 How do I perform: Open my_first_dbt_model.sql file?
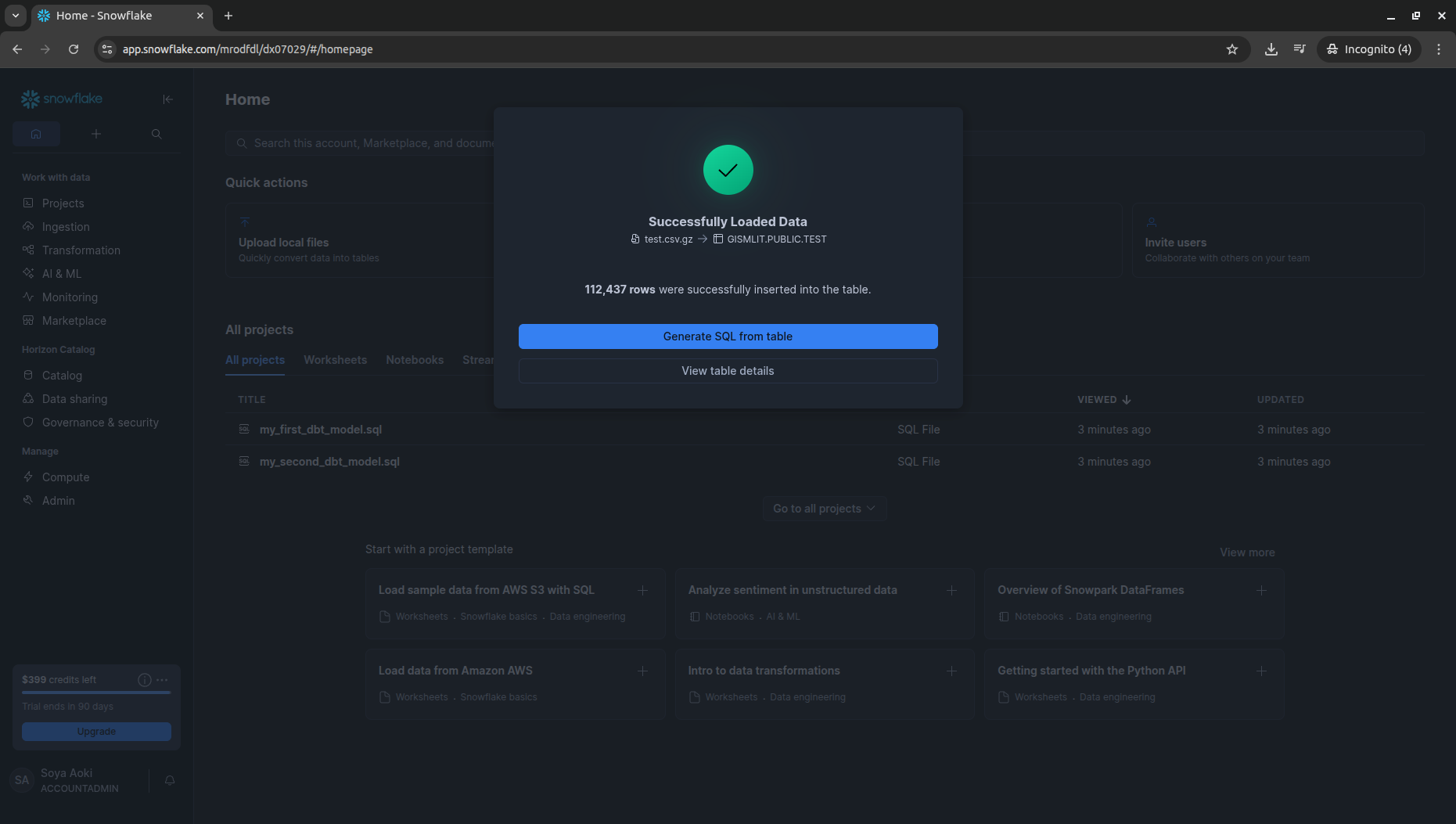tap(321, 430)
